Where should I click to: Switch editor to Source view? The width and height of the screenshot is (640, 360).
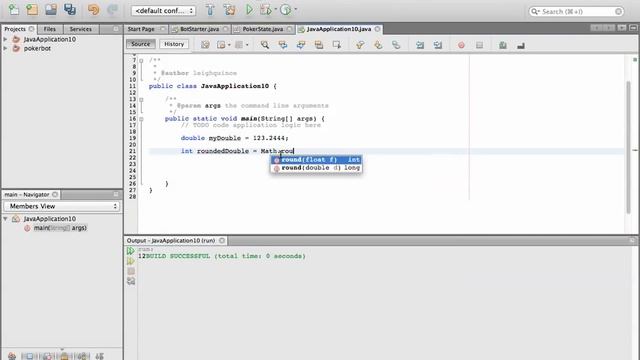140,44
